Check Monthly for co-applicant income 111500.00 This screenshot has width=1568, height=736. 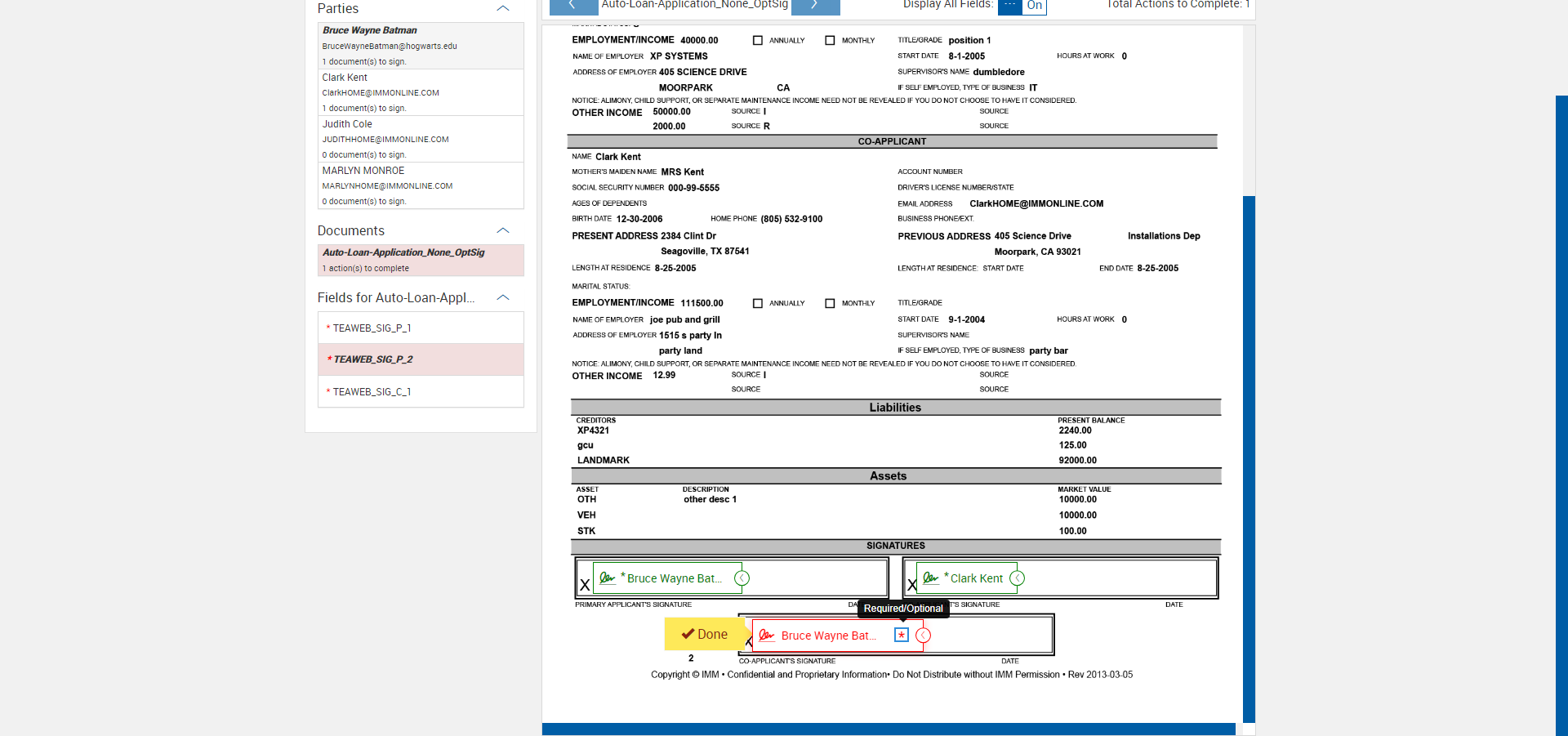coord(830,303)
